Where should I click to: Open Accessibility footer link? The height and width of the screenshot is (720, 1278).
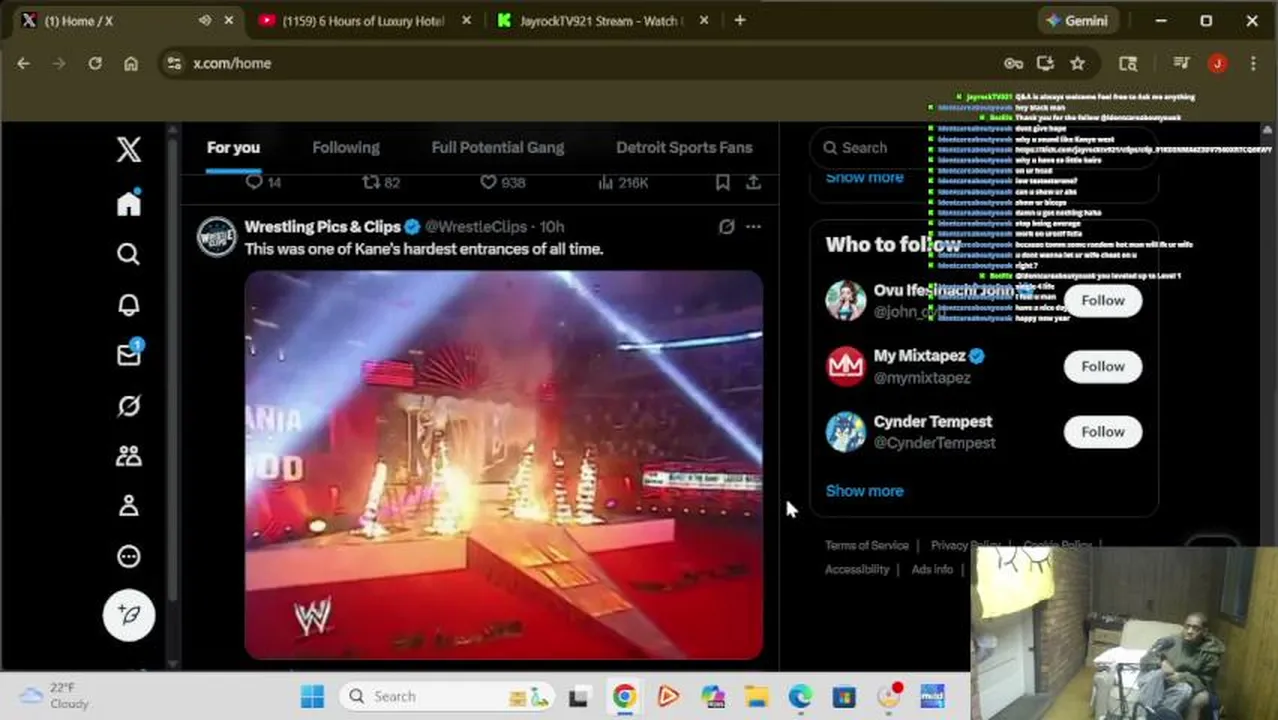[x=857, y=569]
